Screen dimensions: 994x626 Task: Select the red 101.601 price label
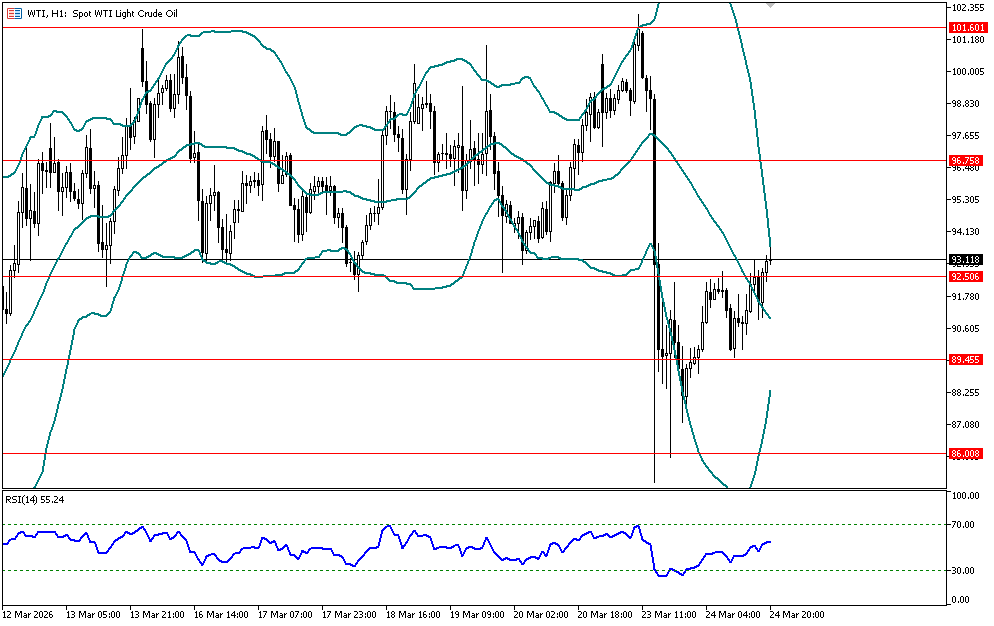click(x=967, y=28)
